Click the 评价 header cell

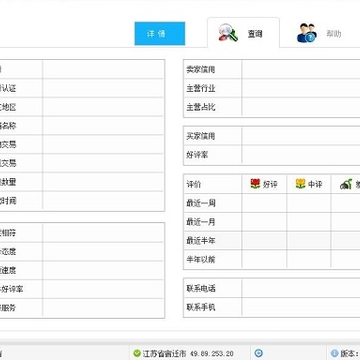(213, 184)
